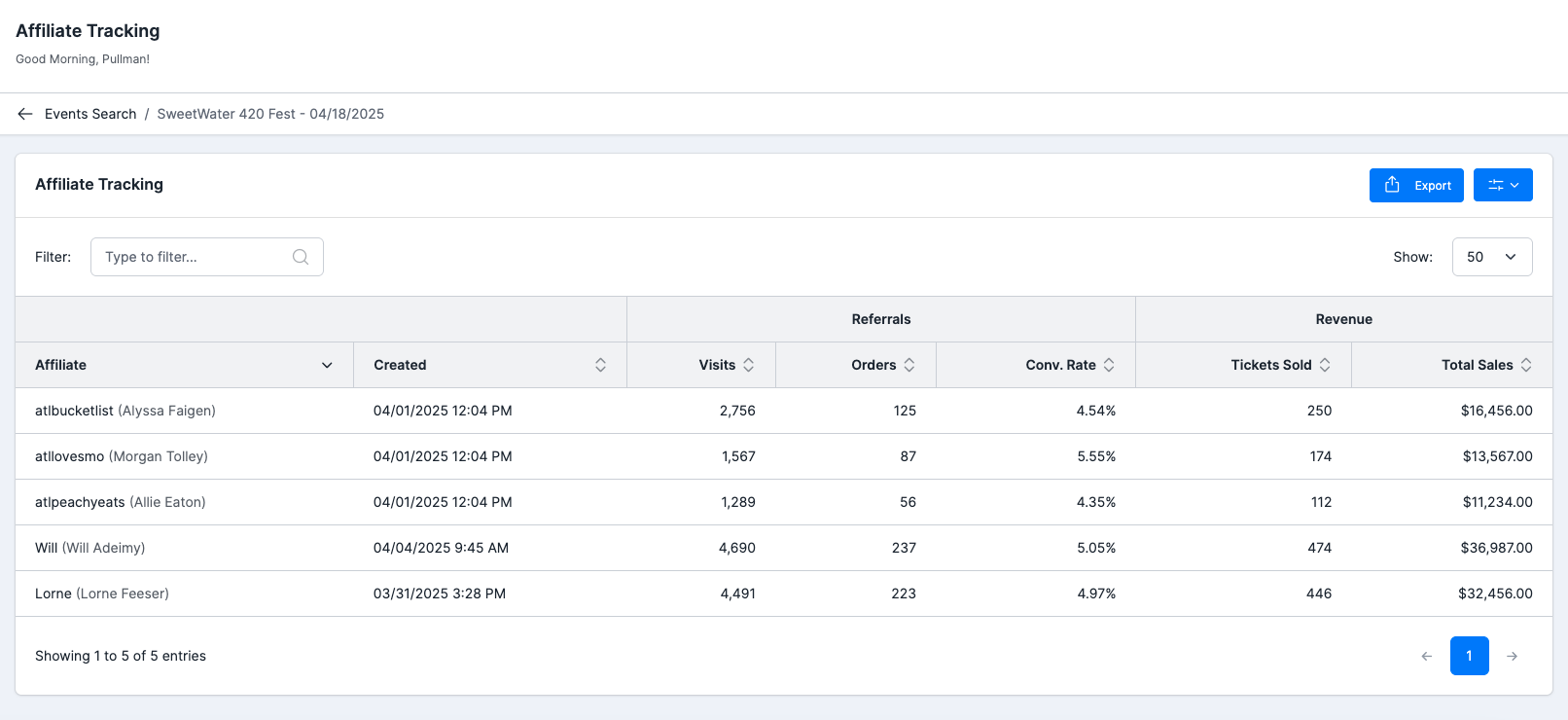
Task: Focus the Type to filter input field
Action: point(207,257)
